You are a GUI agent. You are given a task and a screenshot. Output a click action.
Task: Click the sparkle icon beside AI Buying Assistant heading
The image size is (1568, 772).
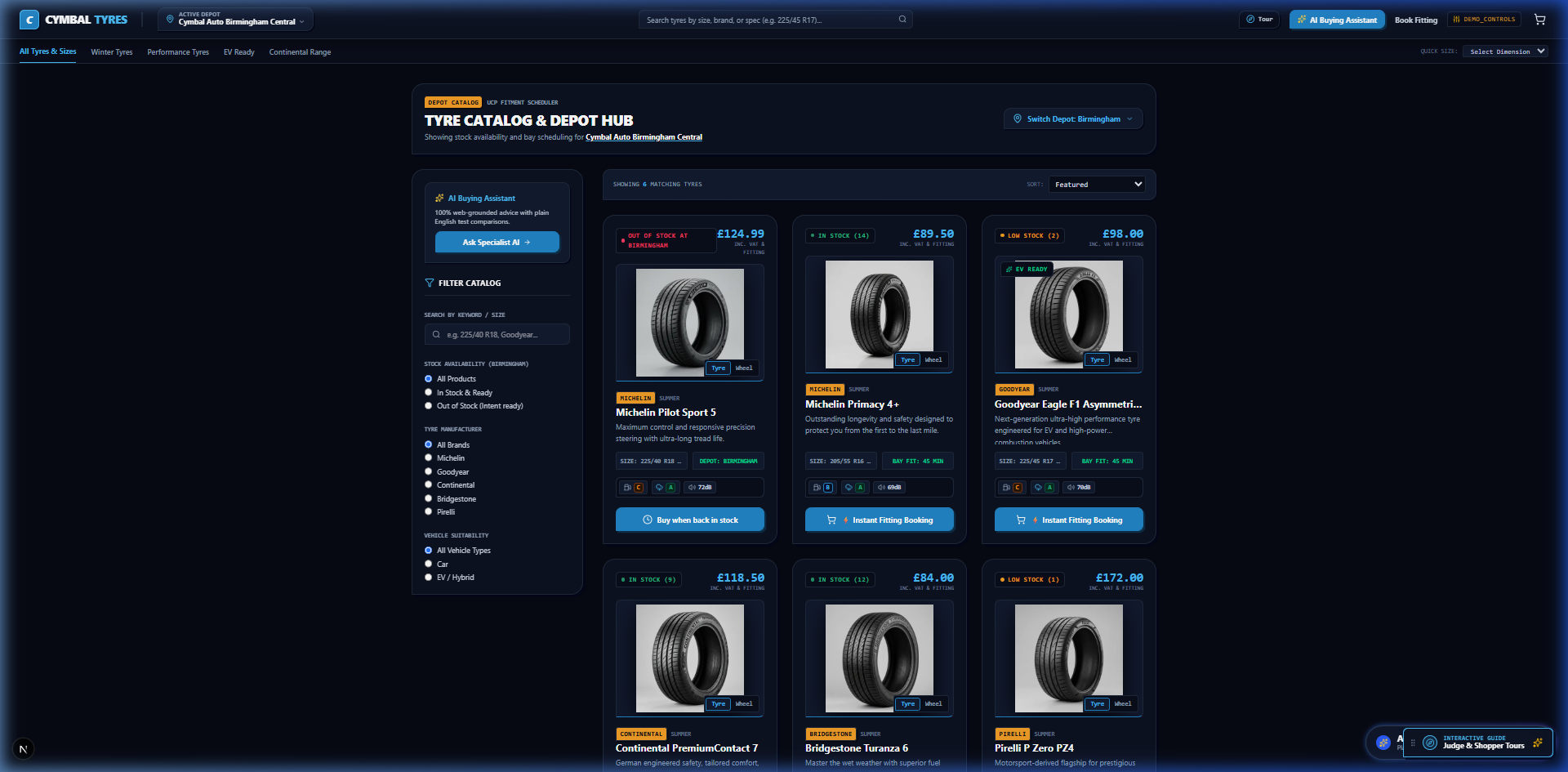[440, 199]
